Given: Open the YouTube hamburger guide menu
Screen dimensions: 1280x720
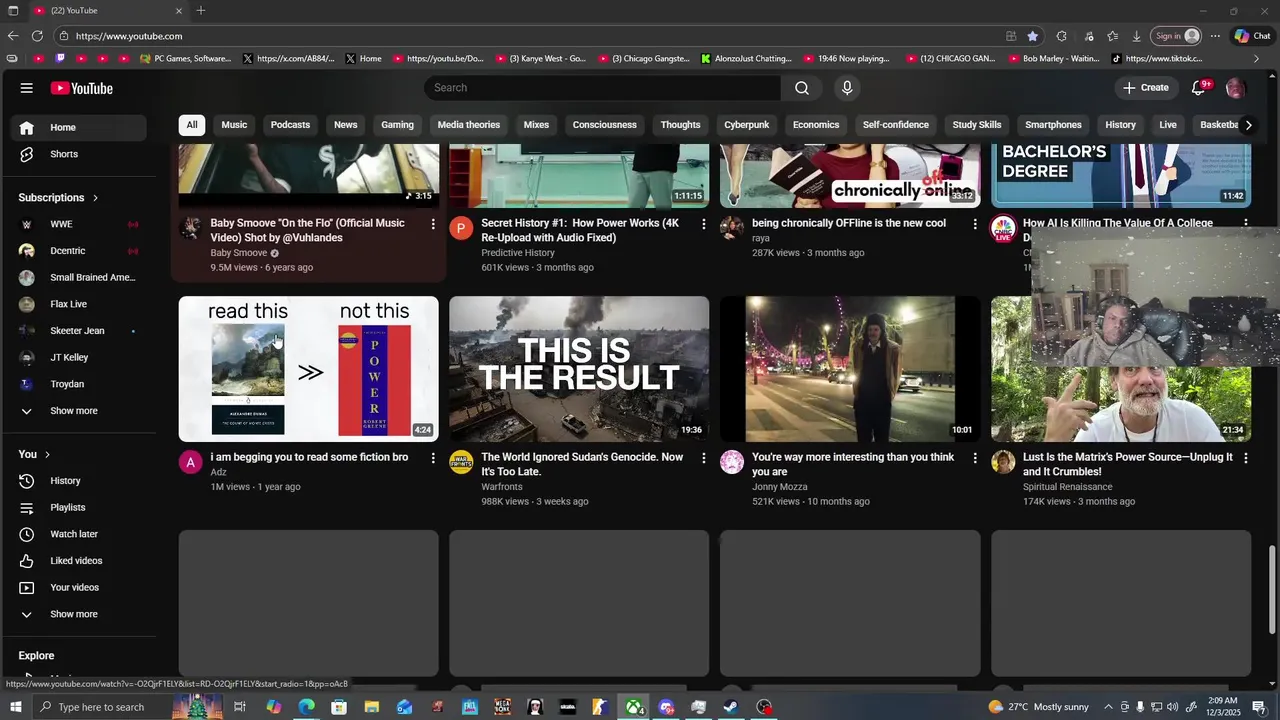Looking at the screenshot, I should click(27, 88).
